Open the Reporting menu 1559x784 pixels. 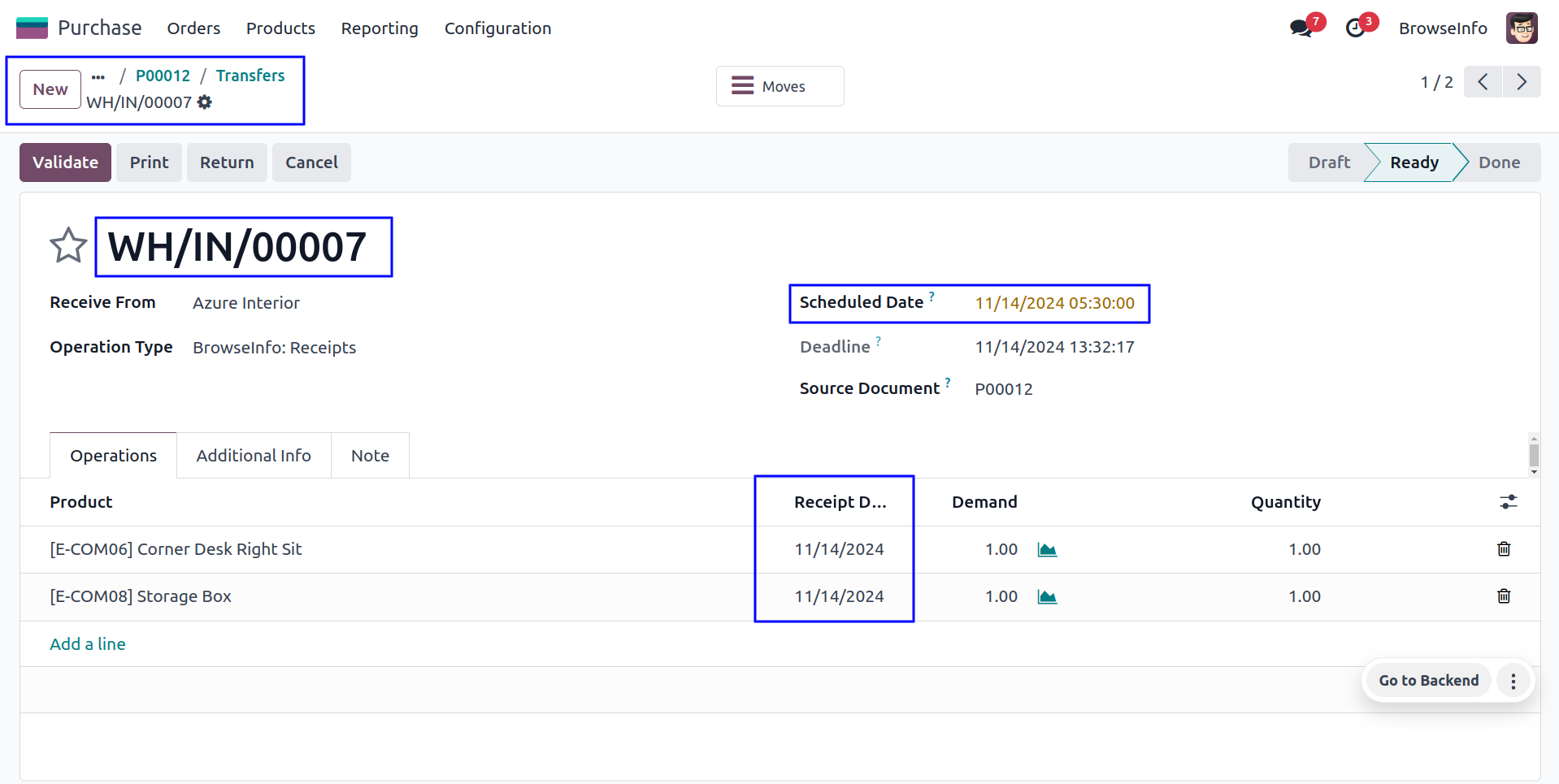click(380, 28)
